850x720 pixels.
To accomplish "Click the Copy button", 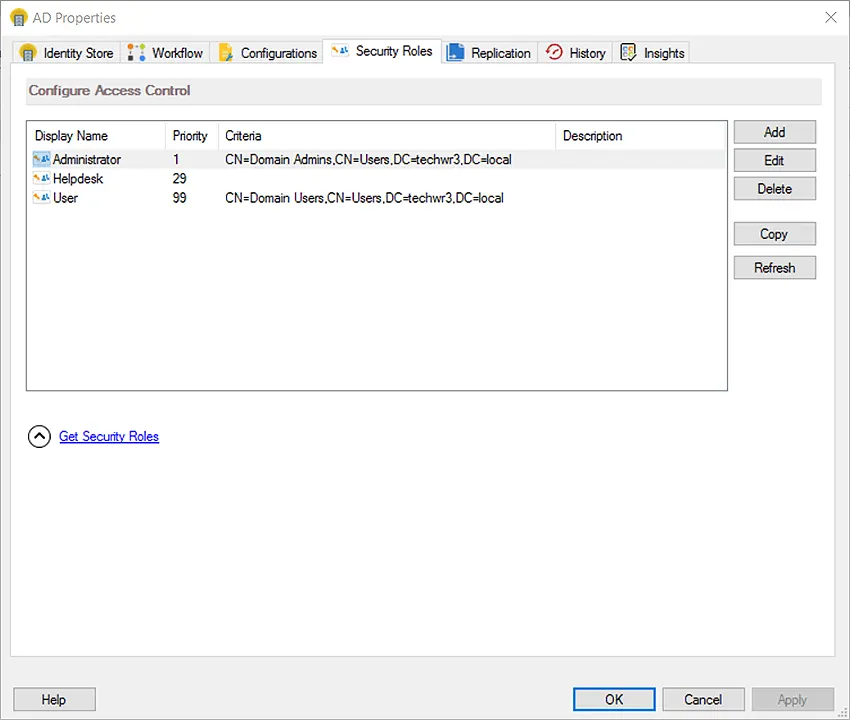I will pos(775,234).
